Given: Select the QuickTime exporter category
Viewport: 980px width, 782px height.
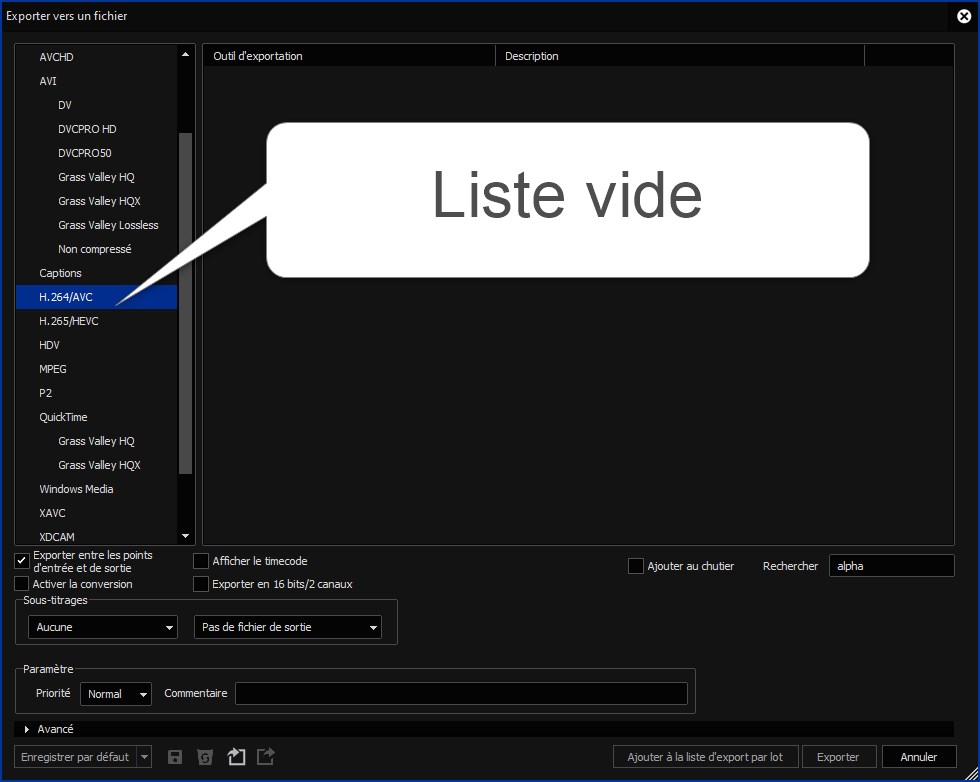Looking at the screenshot, I should point(63,417).
